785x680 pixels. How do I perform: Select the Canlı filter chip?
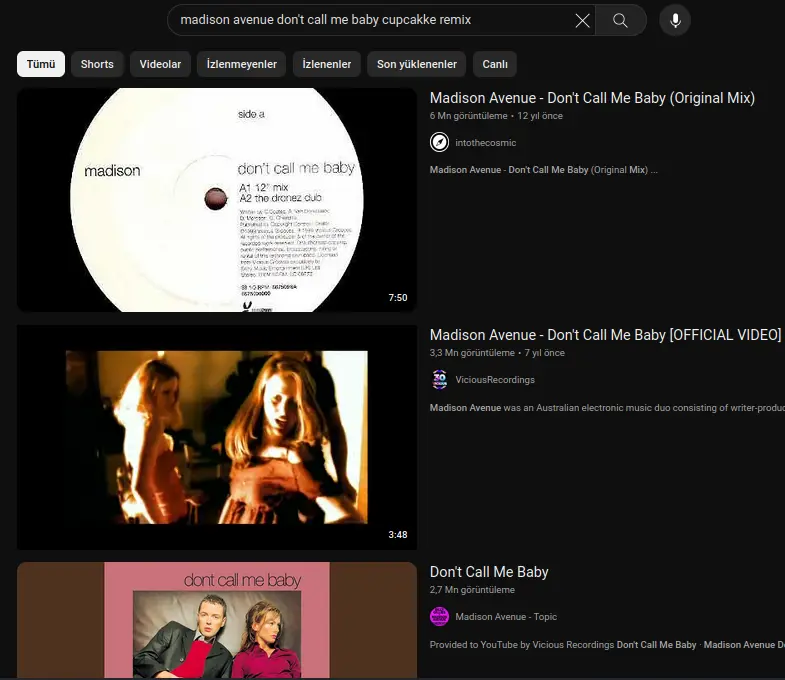coord(495,64)
